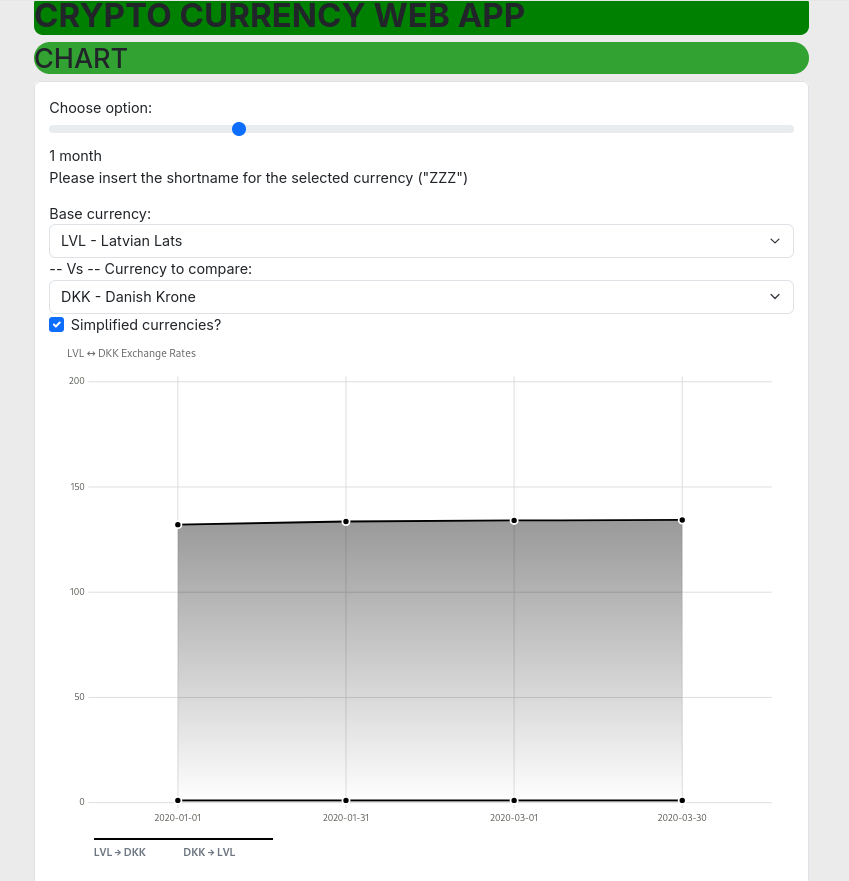Viewport: 849px width, 881px height.
Task: Click the chevron of the DKK - Danish Krone select
Action: (775, 297)
